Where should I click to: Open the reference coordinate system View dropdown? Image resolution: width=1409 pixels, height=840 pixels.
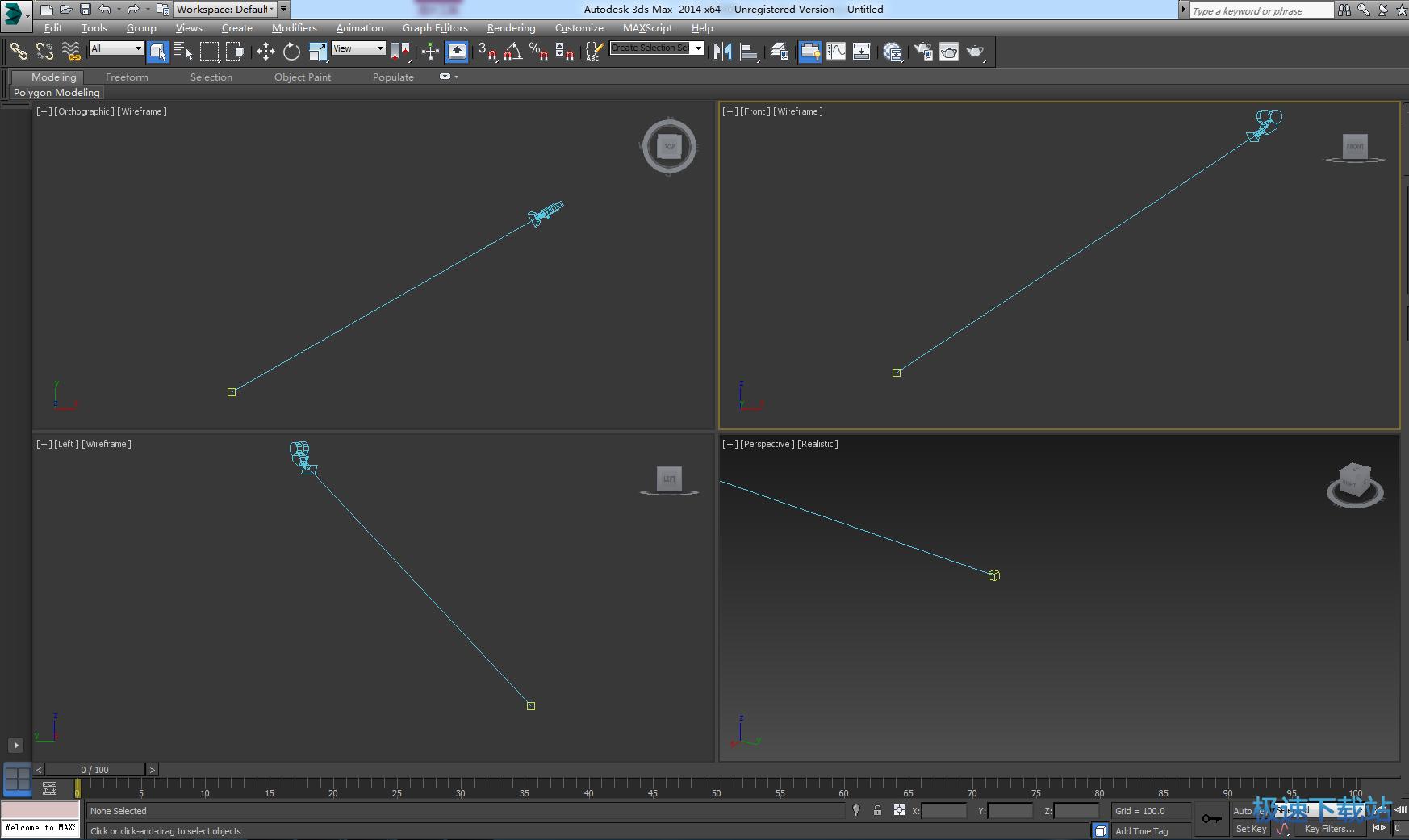359,48
